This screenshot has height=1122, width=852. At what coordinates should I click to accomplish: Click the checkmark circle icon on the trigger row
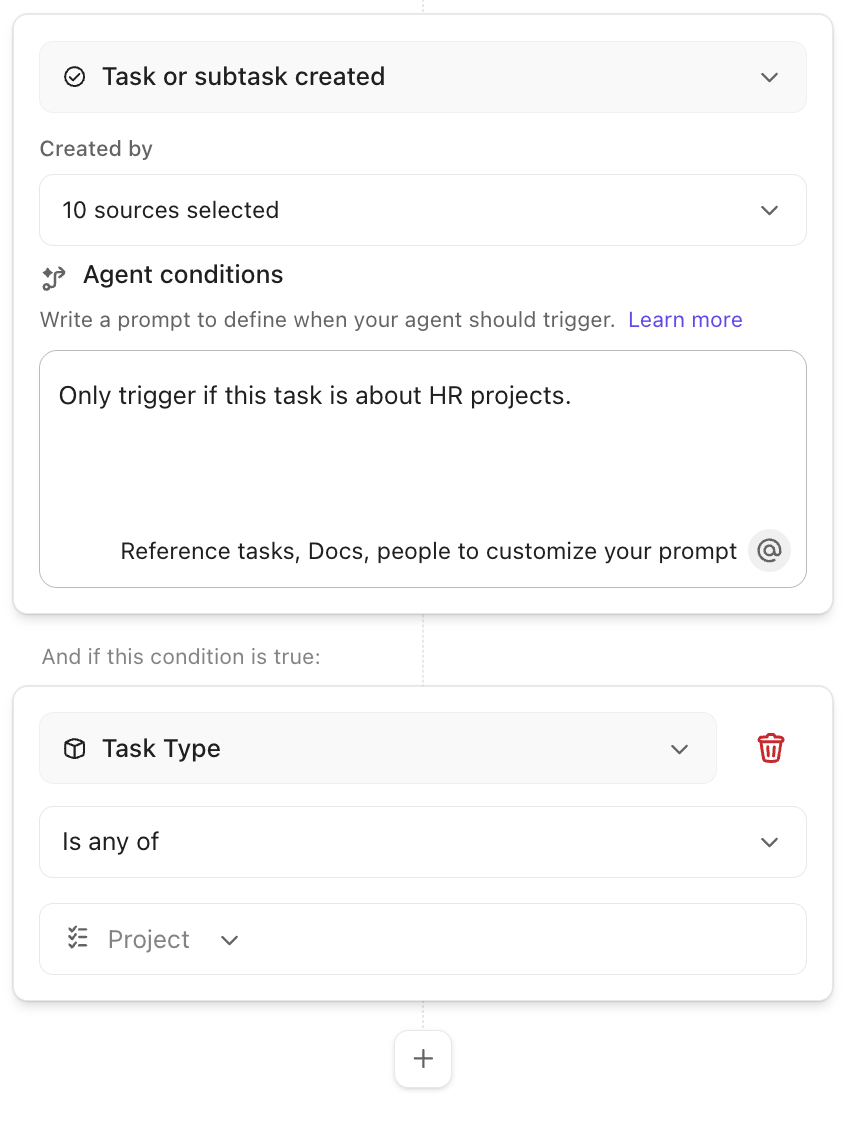(x=74, y=76)
